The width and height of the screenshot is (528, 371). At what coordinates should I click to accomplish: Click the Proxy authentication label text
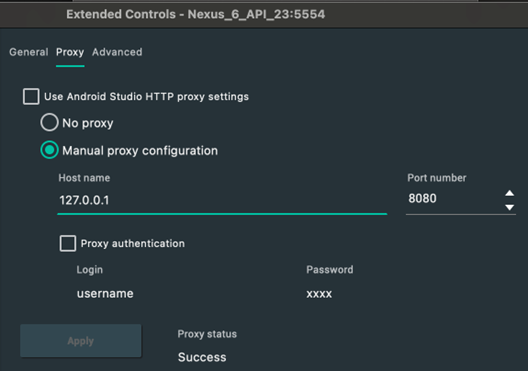coord(133,243)
